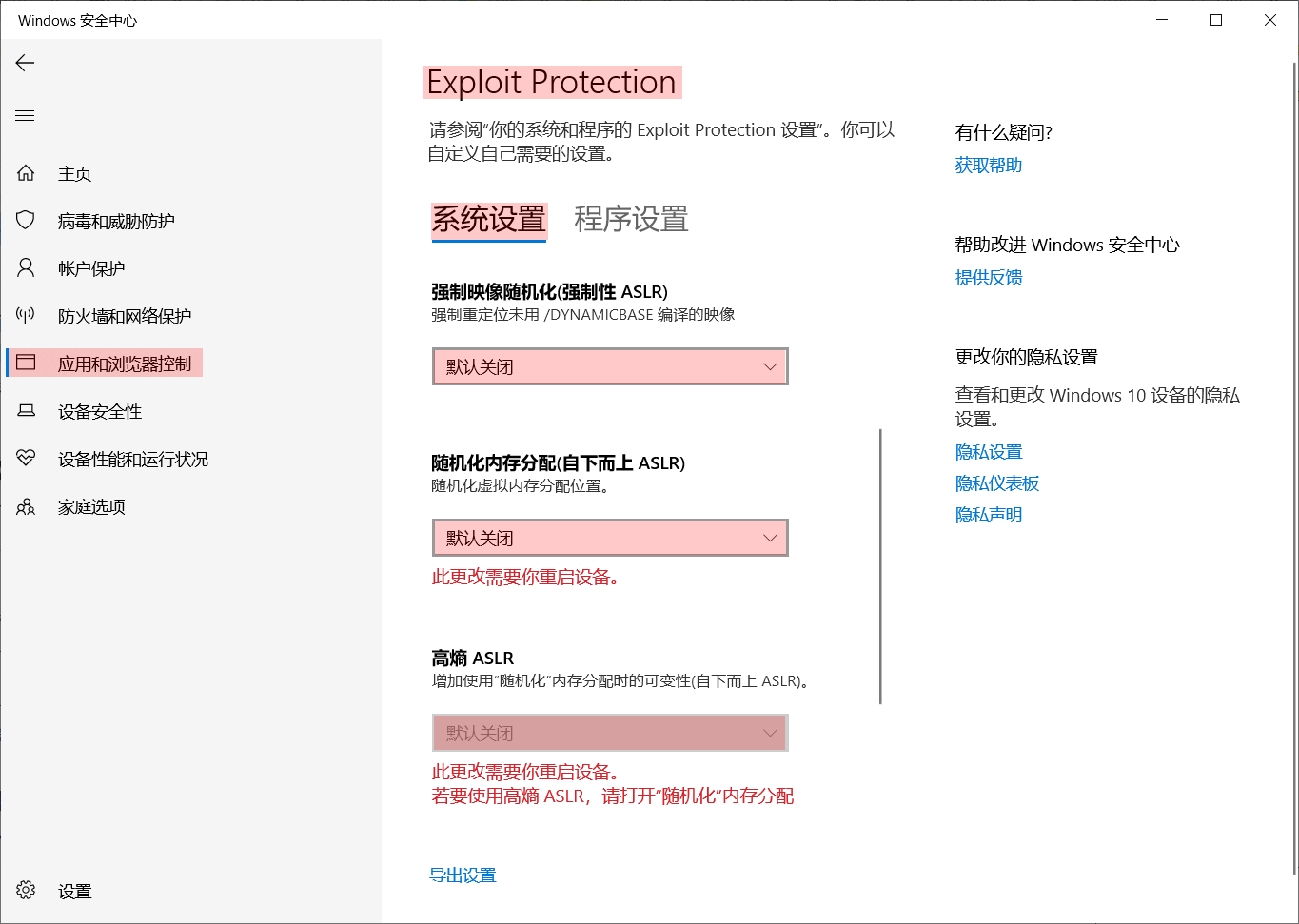The image size is (1299, 924).
Task: Open the 高熵 ASLR dropdown
Action: (610, 733)
